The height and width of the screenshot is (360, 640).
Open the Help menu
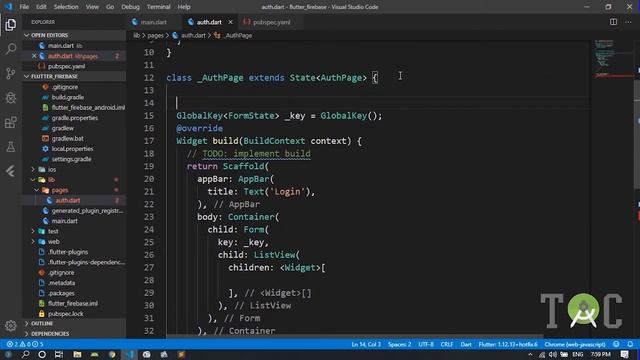coord(184,7)
